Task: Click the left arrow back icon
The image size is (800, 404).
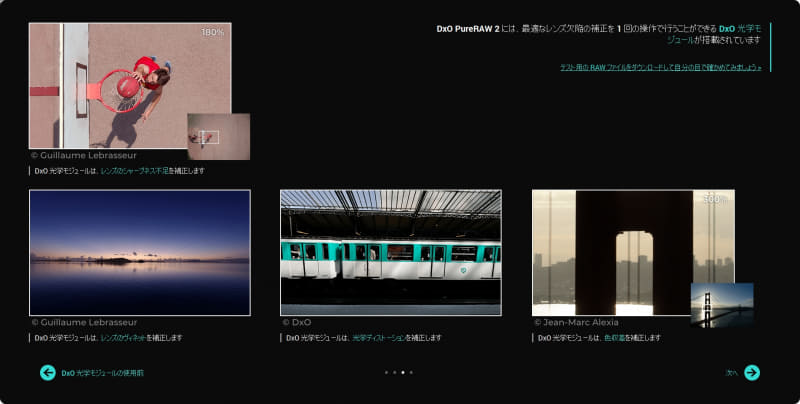Action: (x=48, y=373)
